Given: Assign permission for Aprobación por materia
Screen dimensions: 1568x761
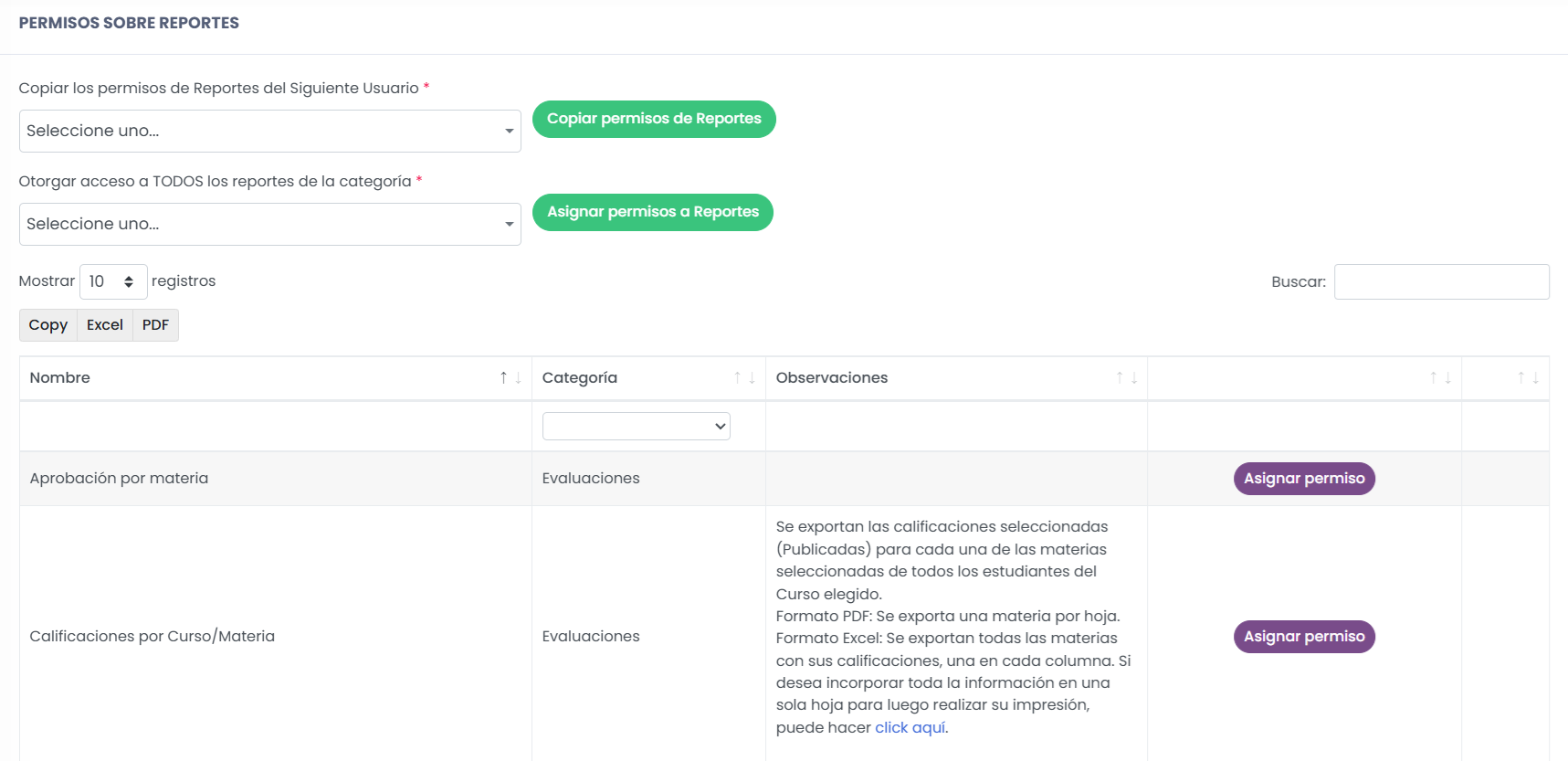Looking at the screenshot, I should pyautogui.click(x=1304, y=479).
